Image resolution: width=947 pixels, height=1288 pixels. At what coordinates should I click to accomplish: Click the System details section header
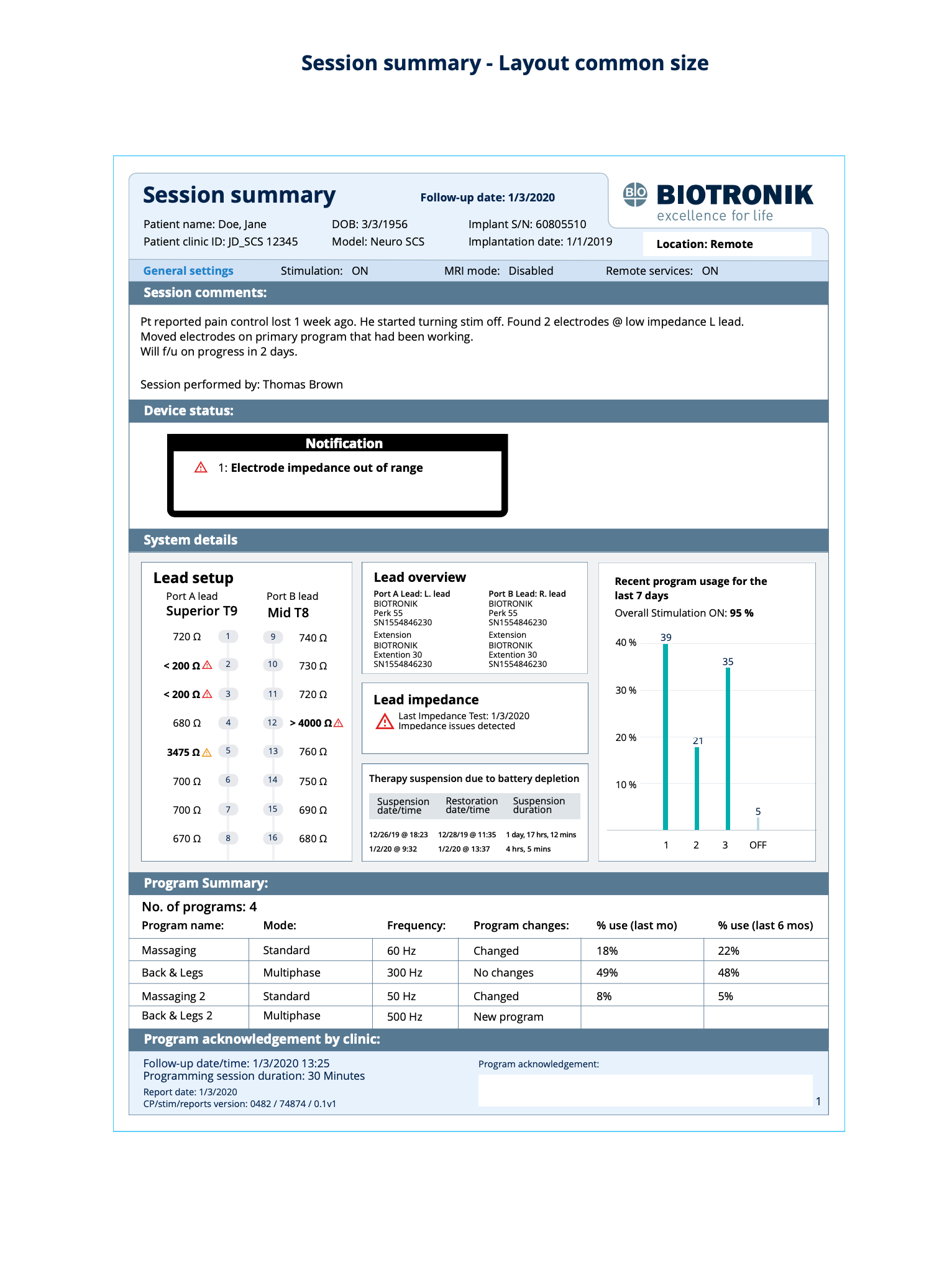[478, 540]
